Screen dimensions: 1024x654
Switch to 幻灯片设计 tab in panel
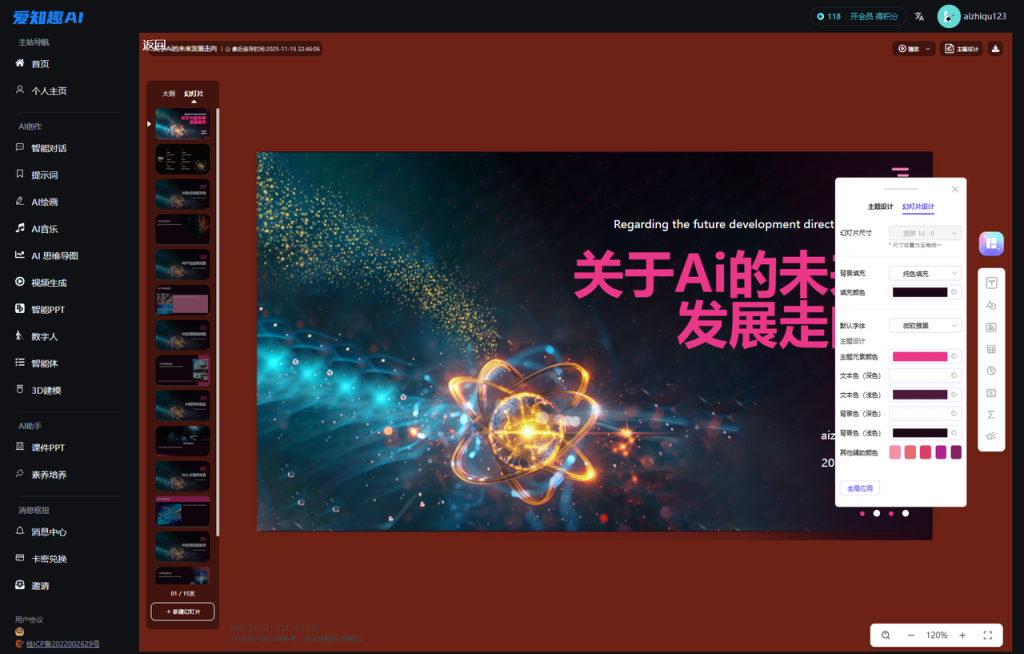(x=918, y=206)
